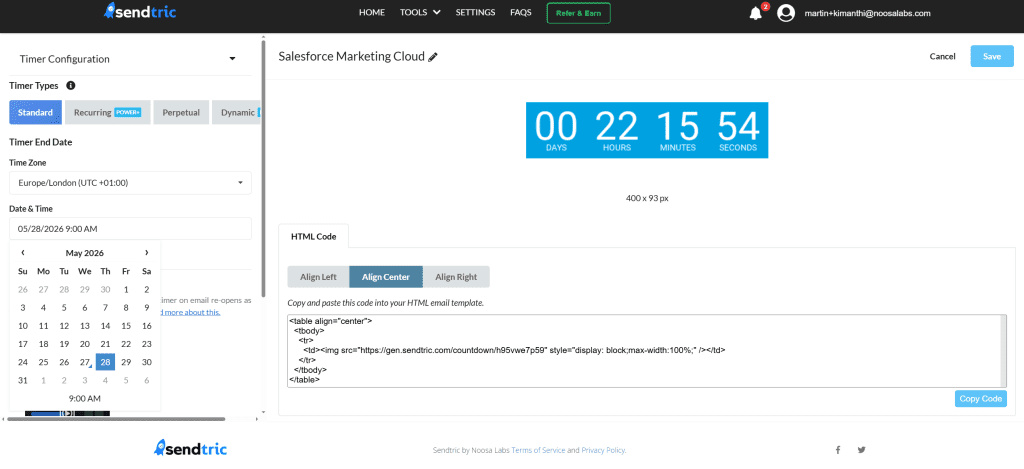
Task: Go to next month in calendar
Action: pos(146,253)
